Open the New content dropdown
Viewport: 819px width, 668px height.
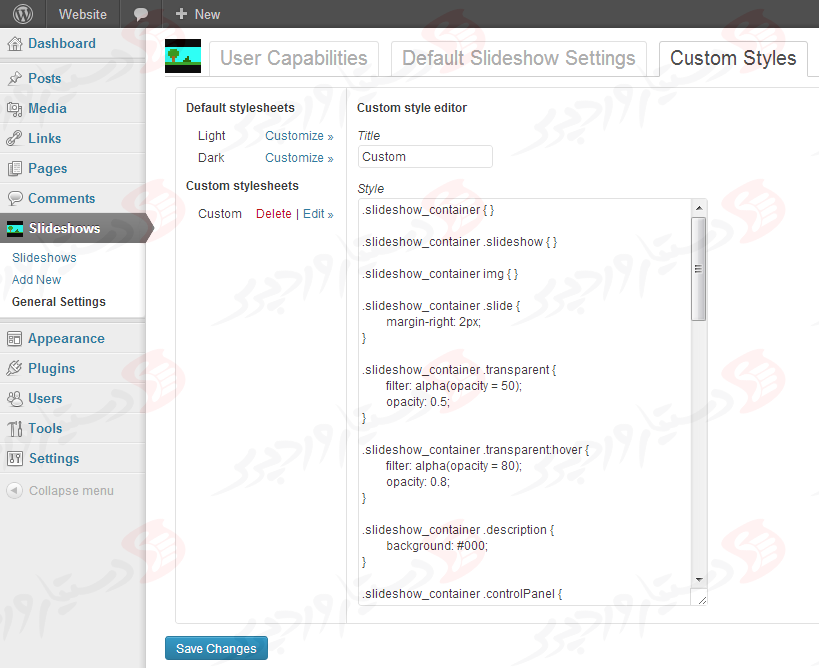click(197, 14)
